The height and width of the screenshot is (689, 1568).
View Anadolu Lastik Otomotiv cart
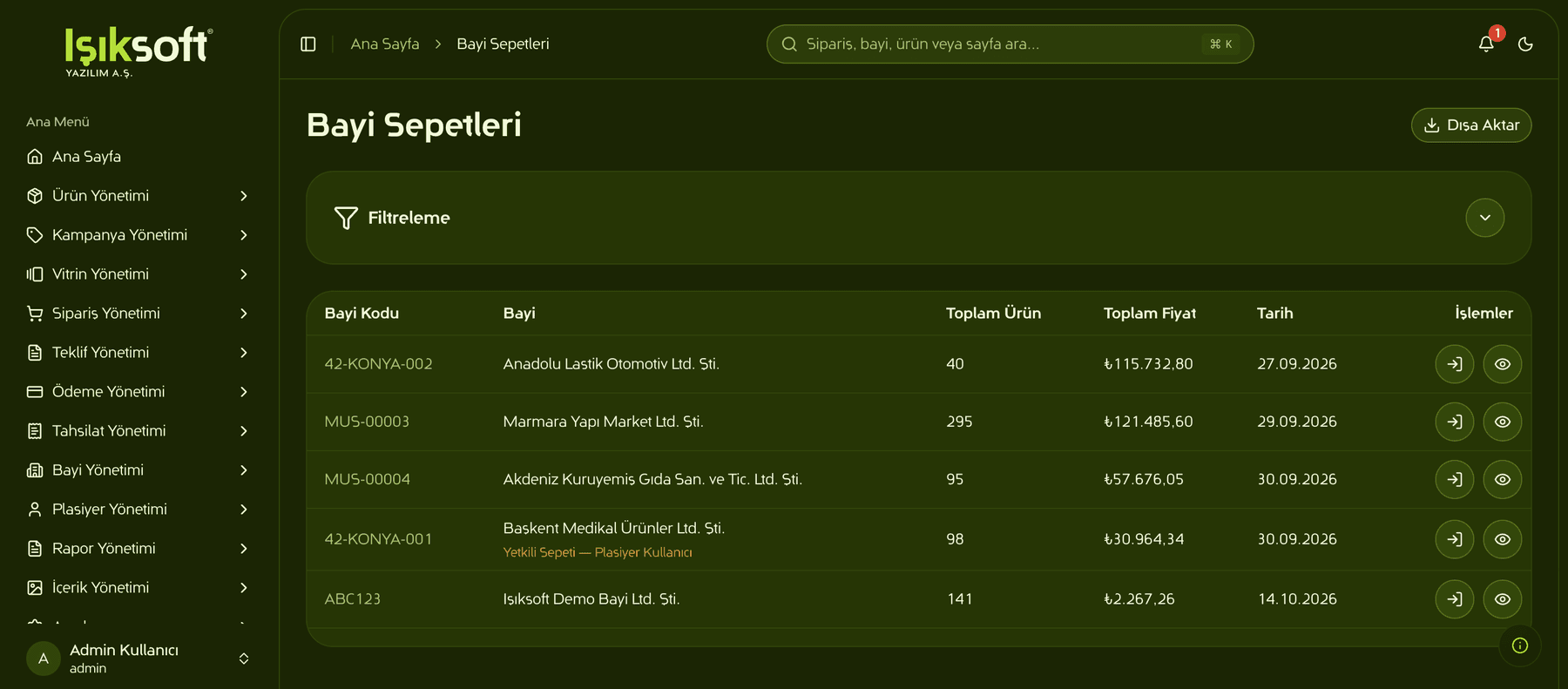[x=1503, y=364]
